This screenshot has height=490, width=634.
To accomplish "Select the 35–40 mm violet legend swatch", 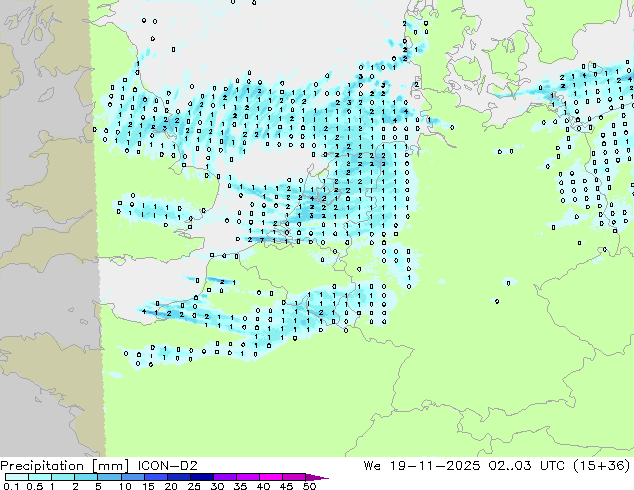I will 248,477.
